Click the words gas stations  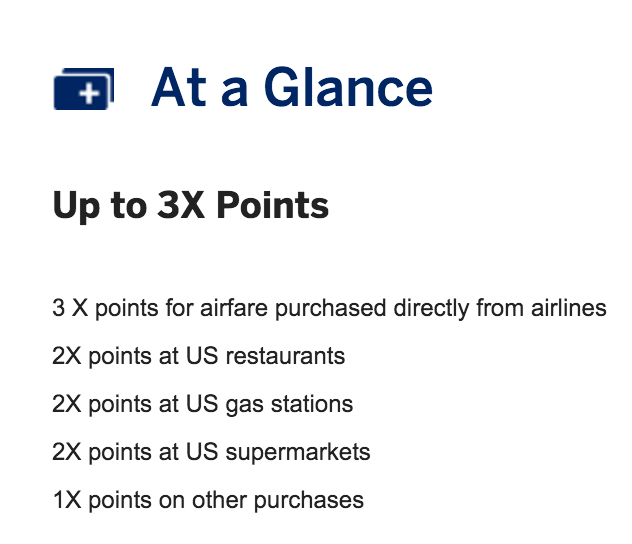[289, 405]
